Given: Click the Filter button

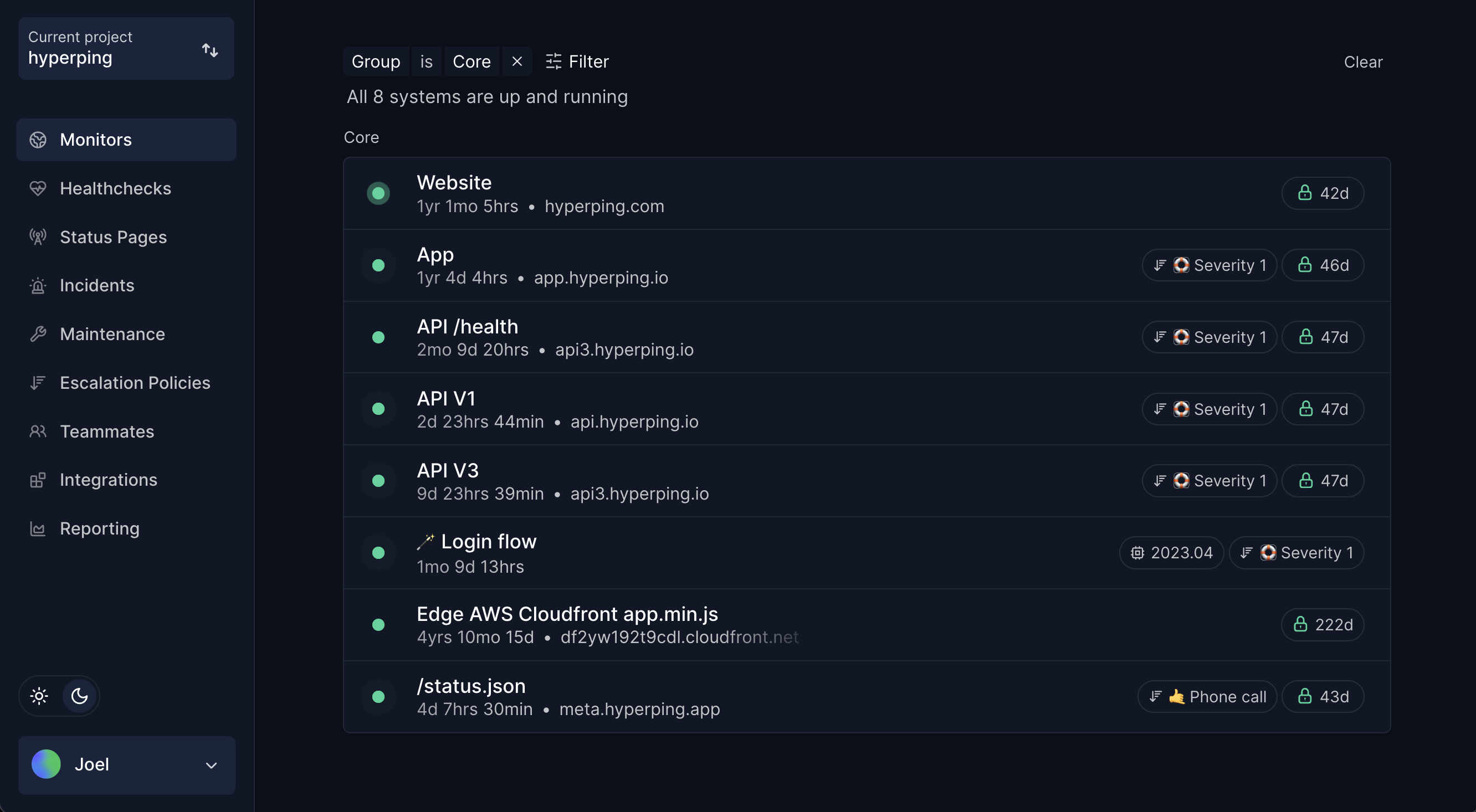Looking at the screenshot, I should point(577,61).
